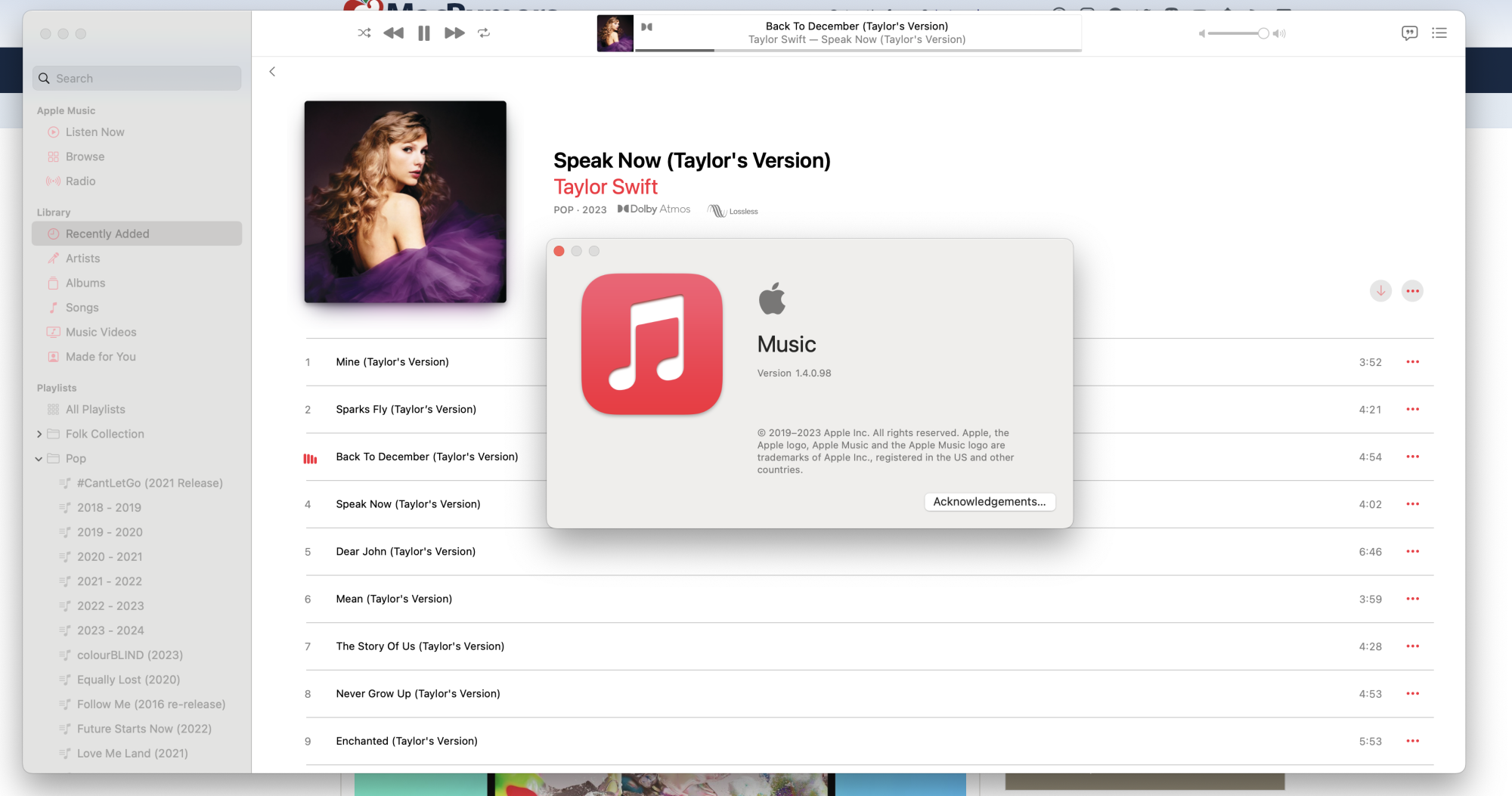The width and height of the screenshot is (1512, 796).
Task: Adjust the volume slider
Action: pyautogui.click(x=1238, y=33)
